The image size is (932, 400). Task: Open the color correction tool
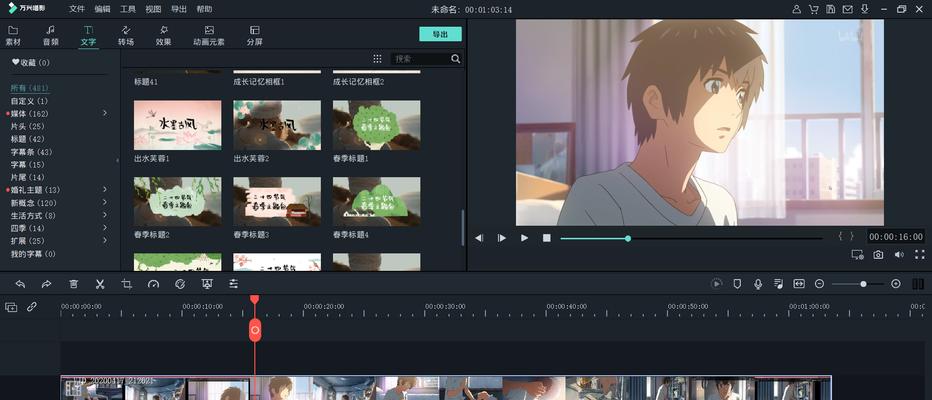[180, 284]
